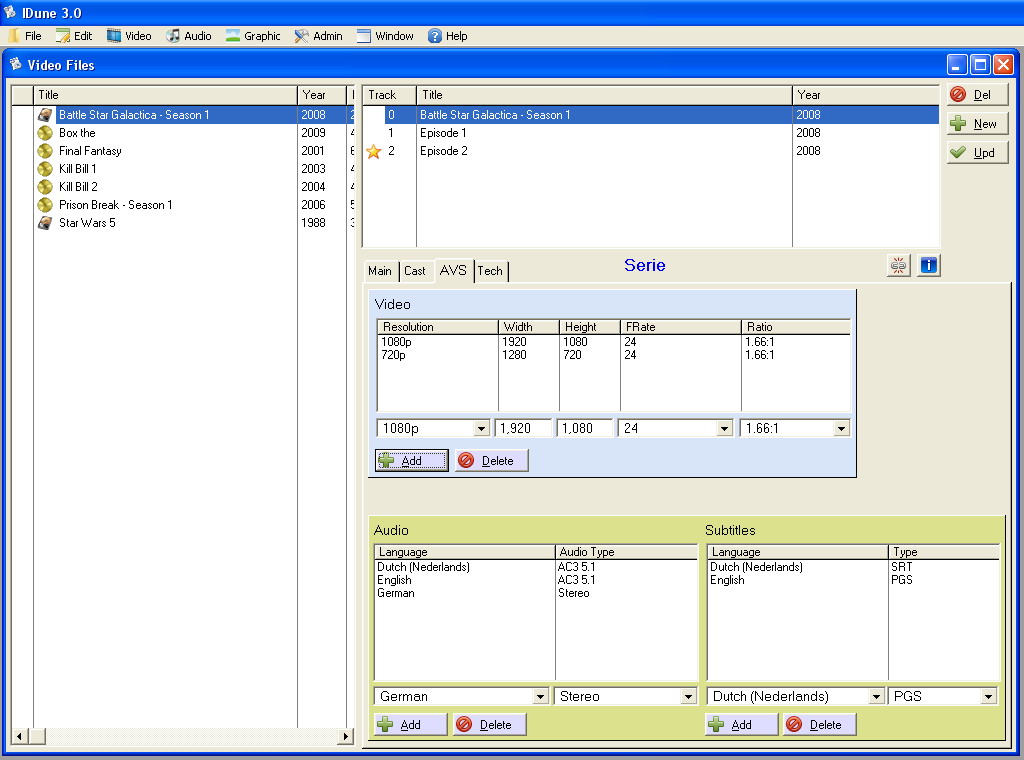Click the Del button
The height and width of the screenshot is (760, 1024).
coord(978,95)
